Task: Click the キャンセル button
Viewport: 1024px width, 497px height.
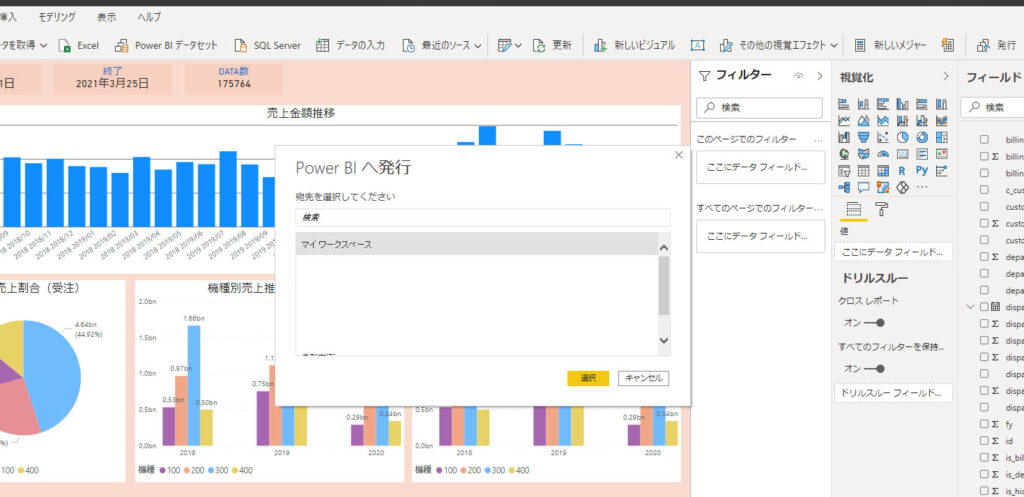Action: point(643,378)
